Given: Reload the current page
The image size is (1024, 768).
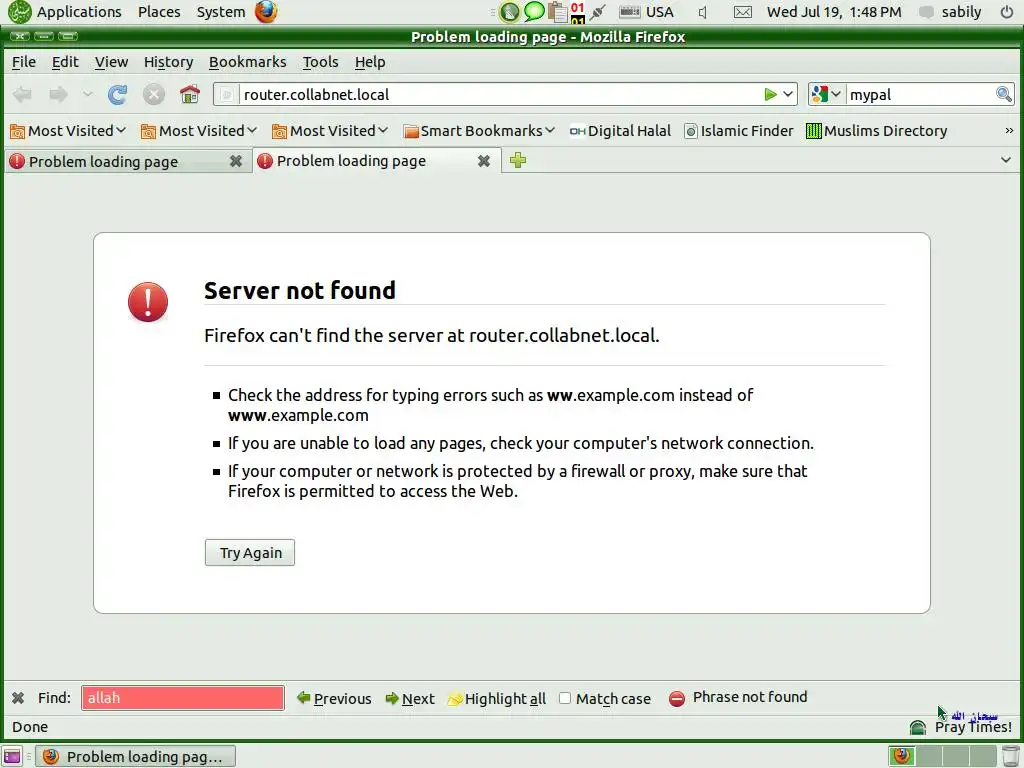Looking at the screenshot, I should (x=118, y=95).
